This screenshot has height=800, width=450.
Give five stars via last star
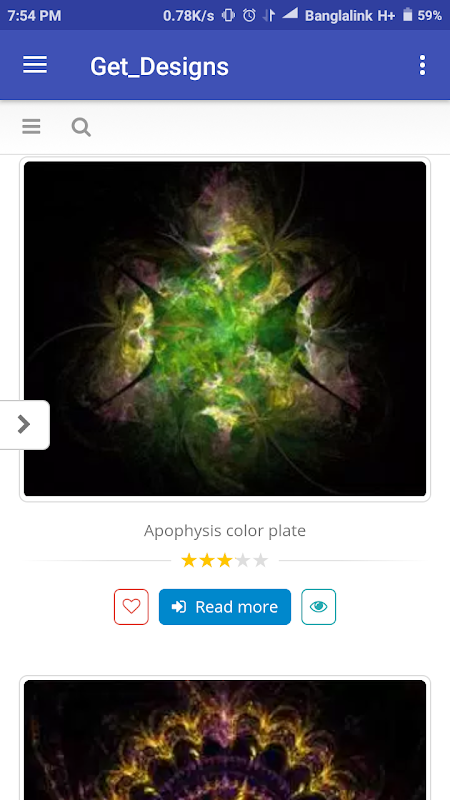[261, 561]
